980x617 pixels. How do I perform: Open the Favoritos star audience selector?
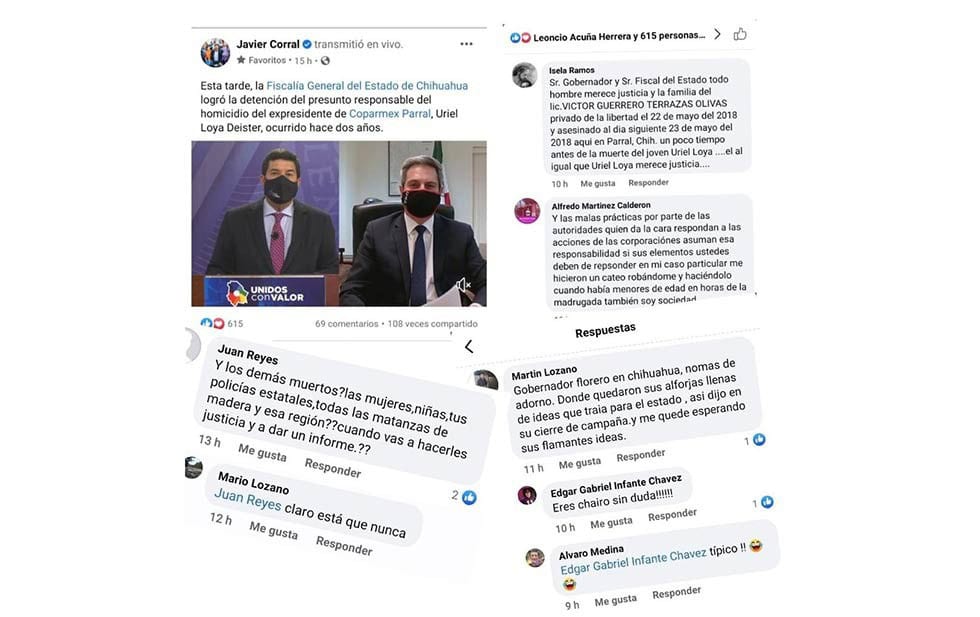[261, 61]
